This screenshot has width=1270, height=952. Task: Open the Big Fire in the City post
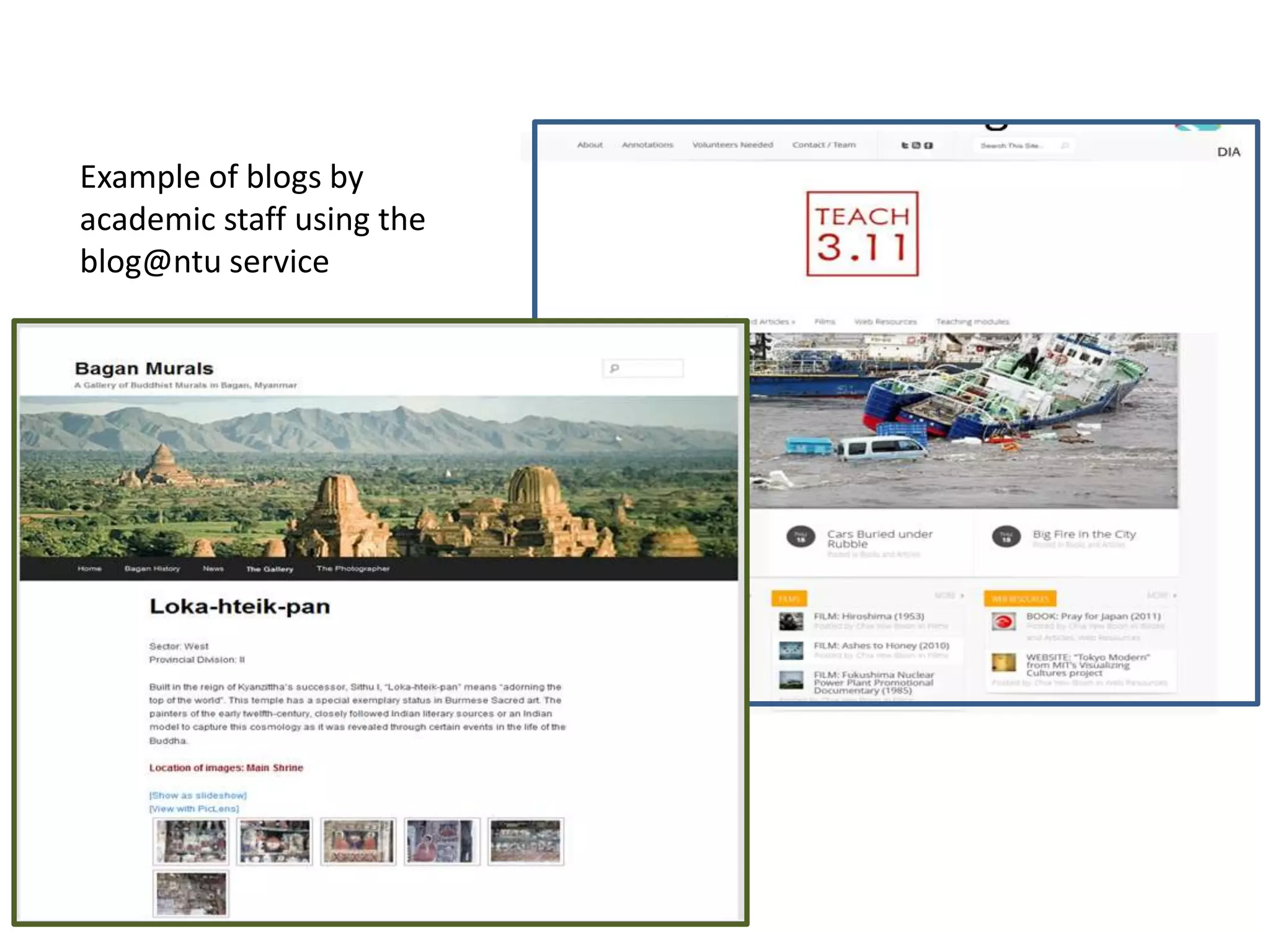[1084, 534]
